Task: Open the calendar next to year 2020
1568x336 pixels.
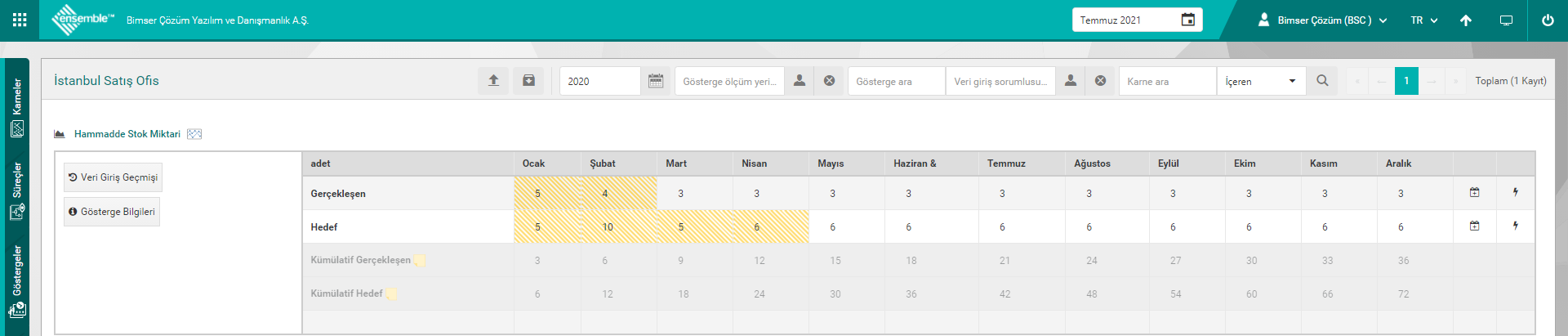Action: point(655,81)
